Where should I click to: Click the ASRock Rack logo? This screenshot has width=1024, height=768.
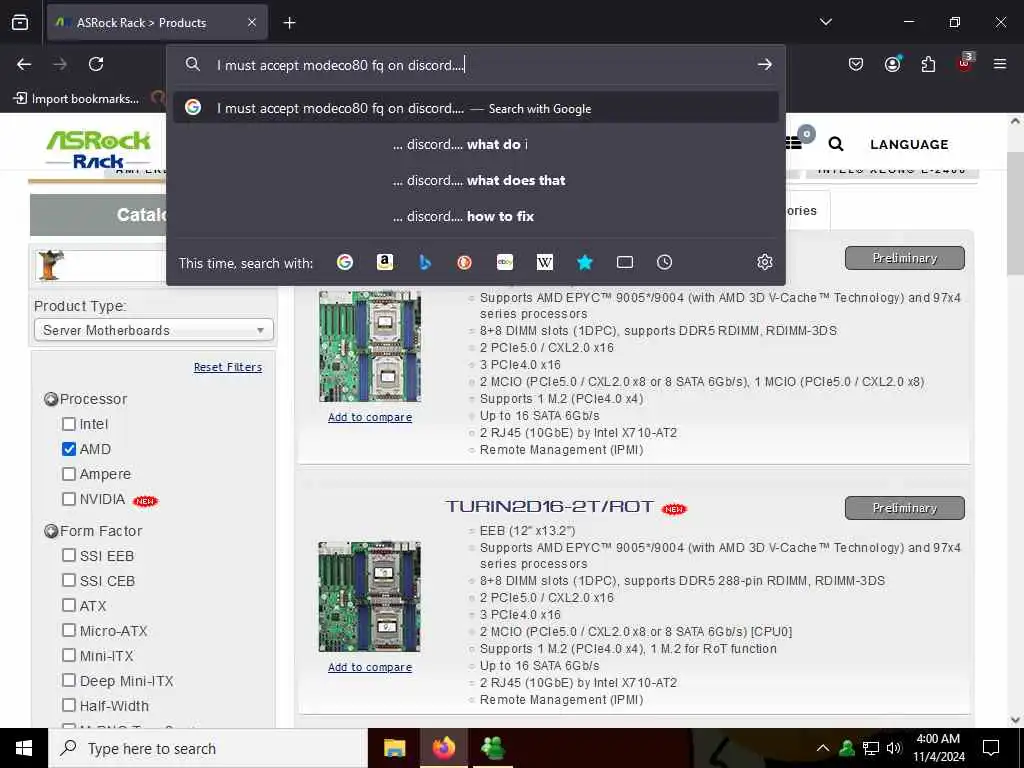[x=98, y=150]
